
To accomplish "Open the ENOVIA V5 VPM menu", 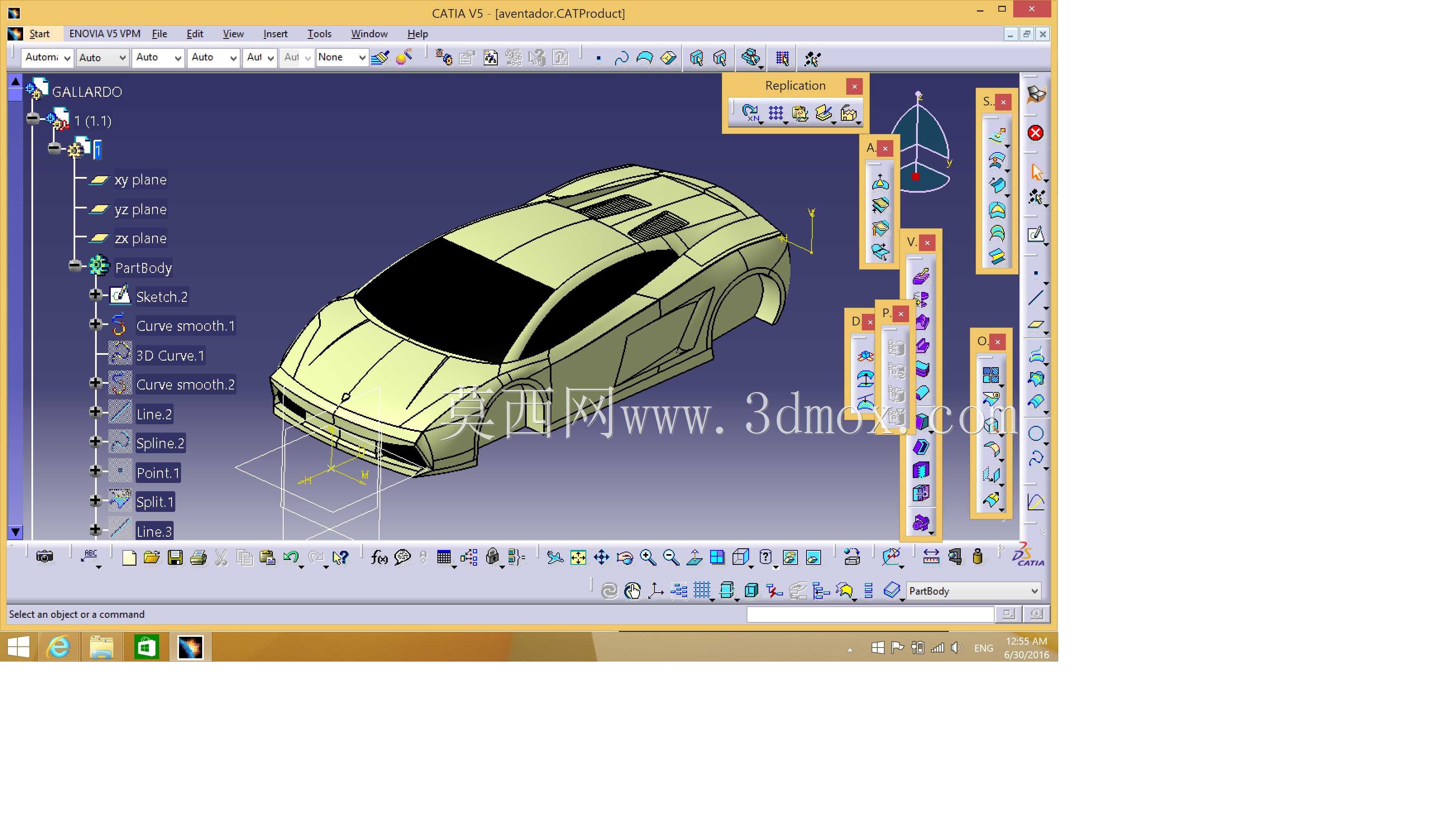I will click(105, 34).
